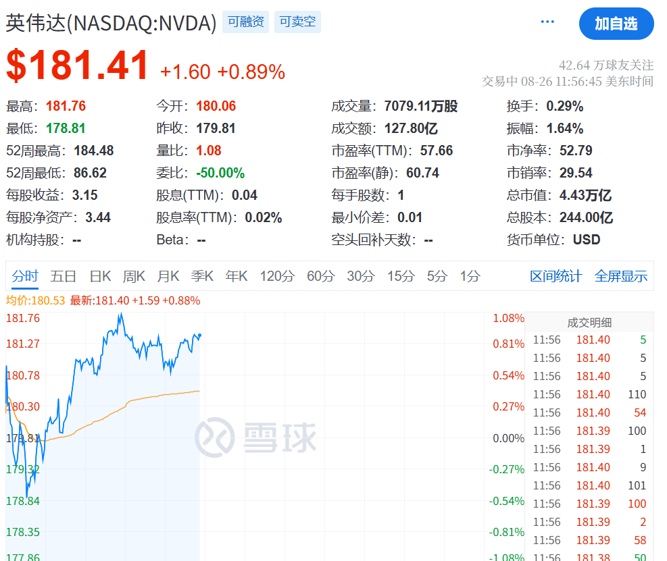Click the stock title 英伟达(NASDAQ:NVDA)
667x561 pixels.
[x=111, y=23]
